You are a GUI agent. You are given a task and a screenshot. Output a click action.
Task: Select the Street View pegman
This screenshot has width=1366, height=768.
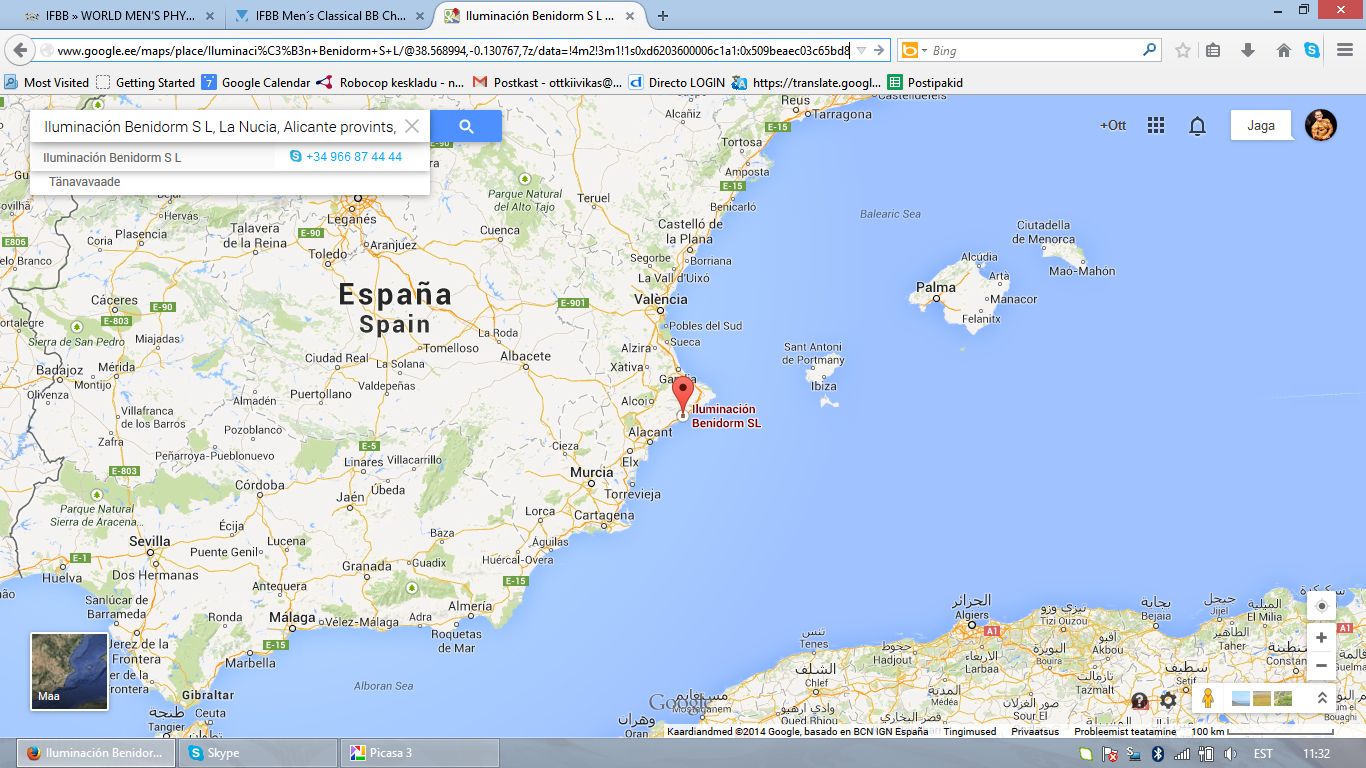[1208, 699]
